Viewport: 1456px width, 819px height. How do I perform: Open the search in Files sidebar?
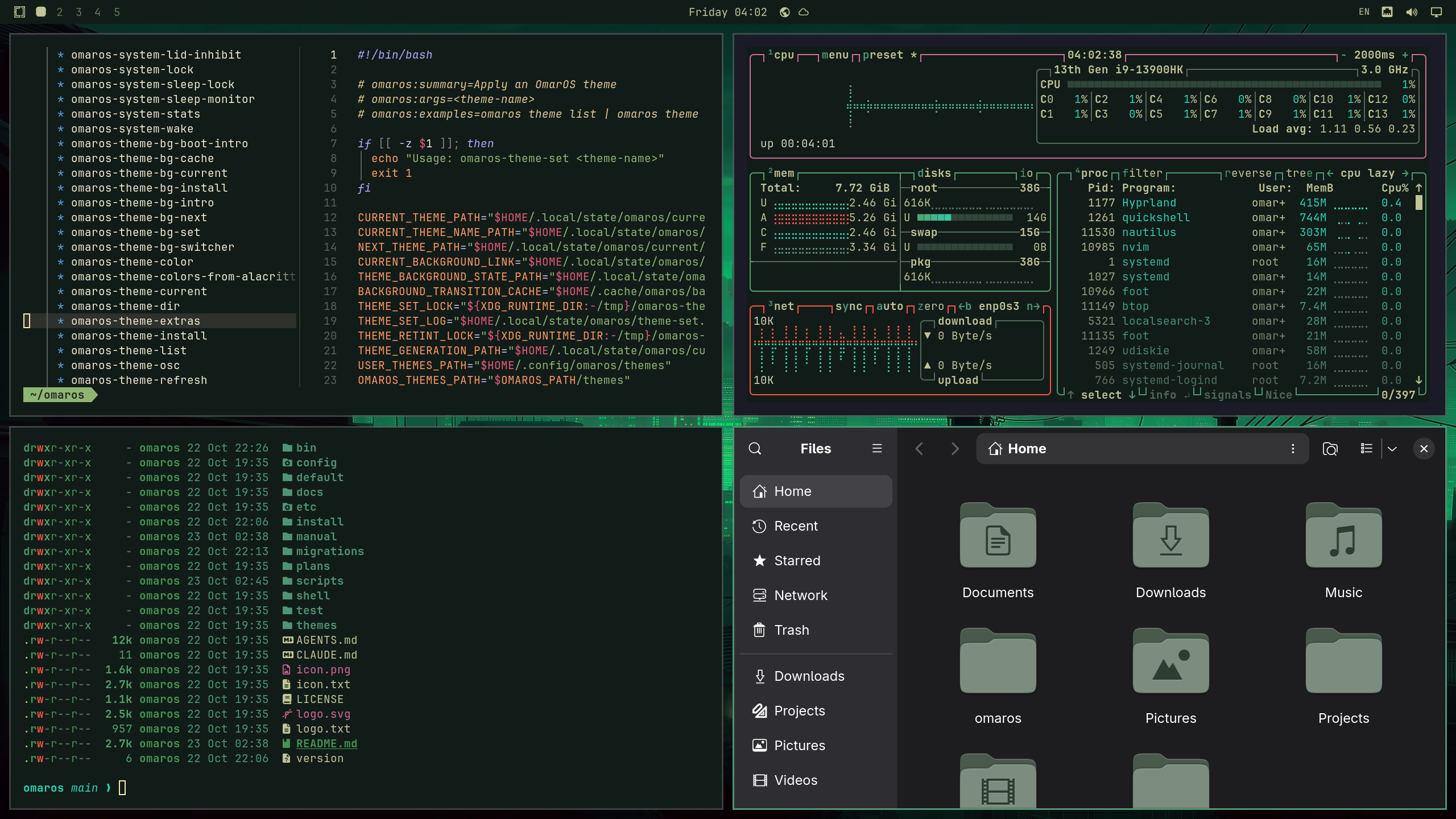(755, 449)
